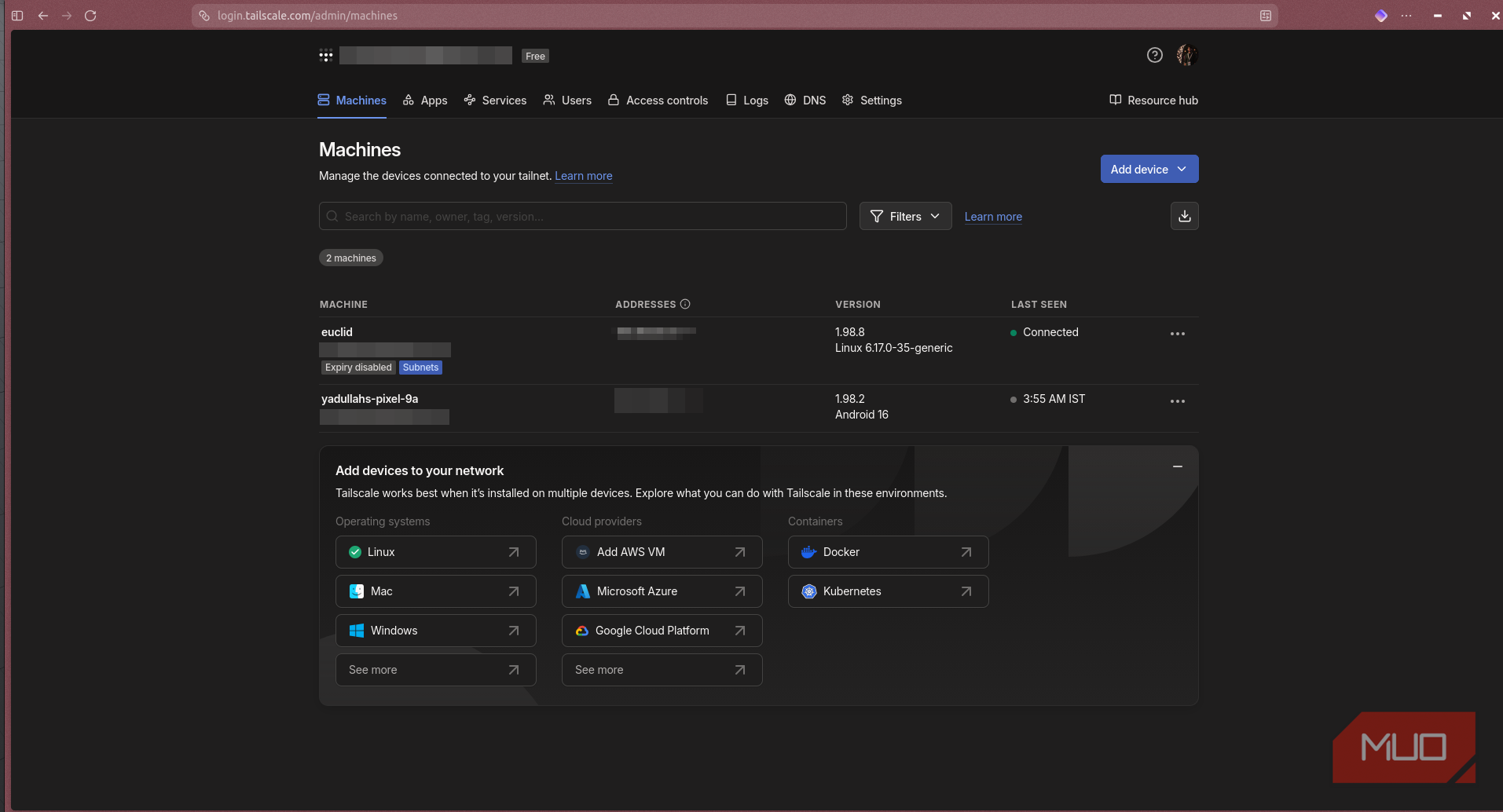Open the Resource hub link
This screenshot has width=1503, height=812.
(x=1153, y=101)
